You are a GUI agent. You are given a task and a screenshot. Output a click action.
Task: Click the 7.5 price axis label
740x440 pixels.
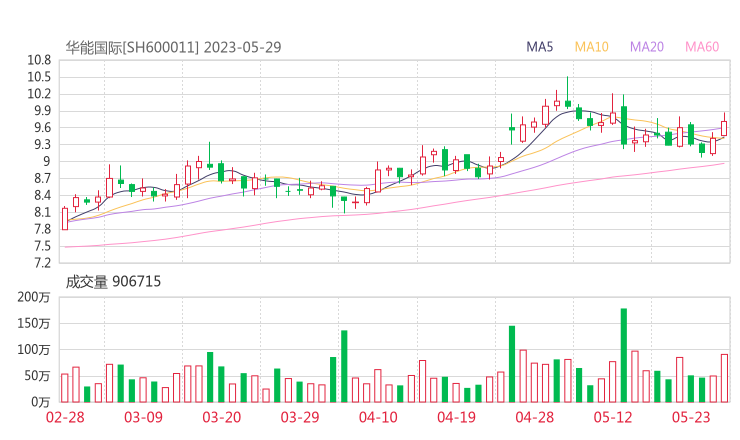(x=42, y=246)
